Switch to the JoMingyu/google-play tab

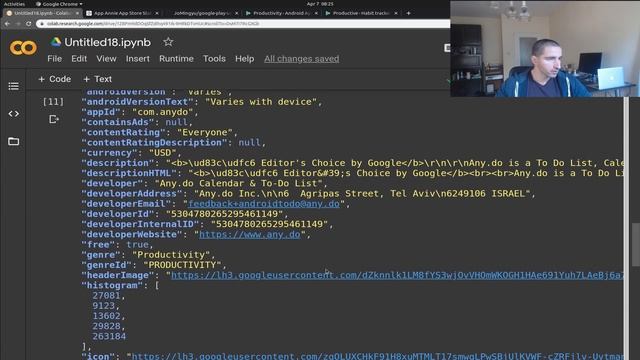pos(201,13)
